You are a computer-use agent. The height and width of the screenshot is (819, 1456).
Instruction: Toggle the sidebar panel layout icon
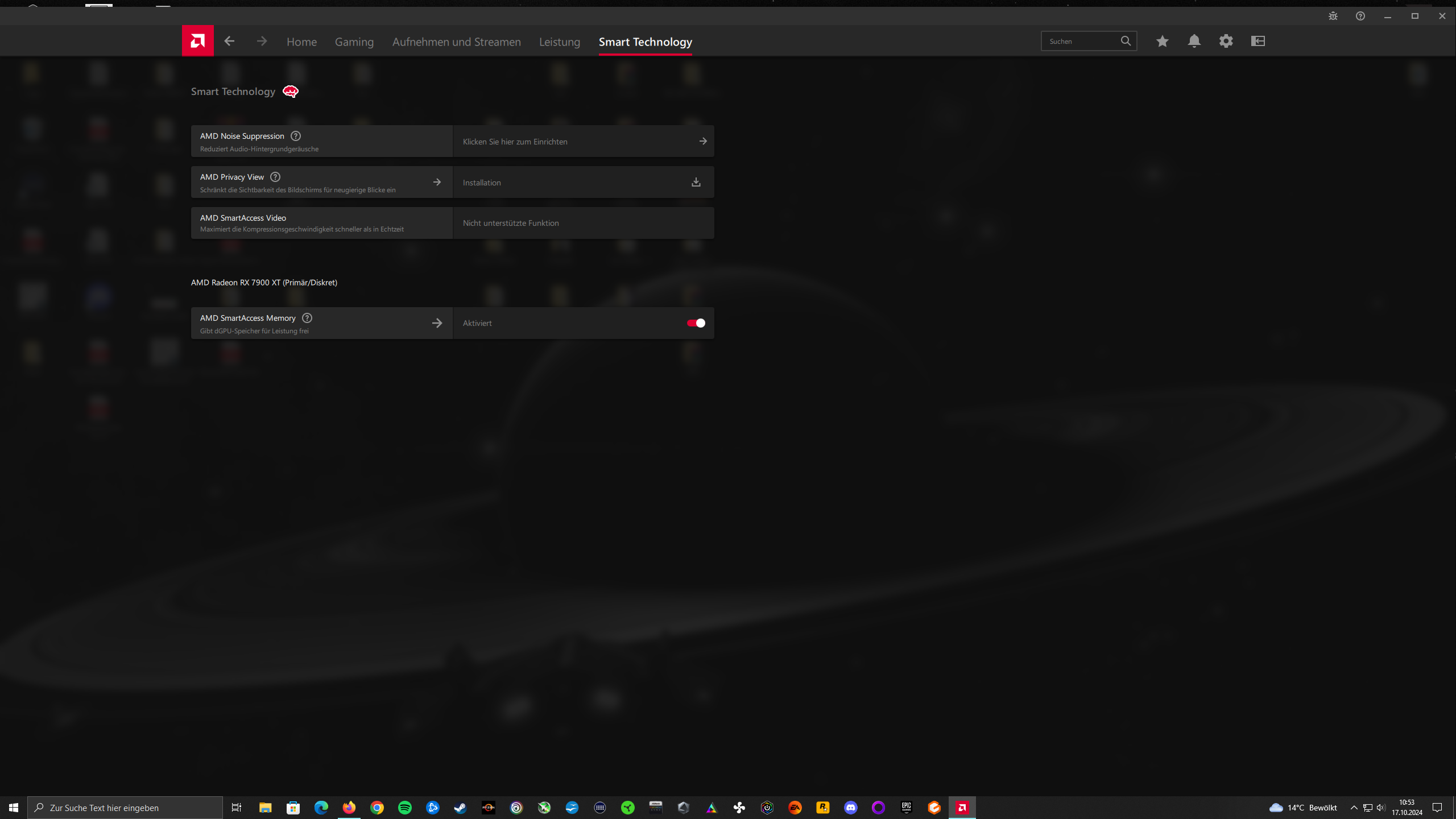[1258, 41]
